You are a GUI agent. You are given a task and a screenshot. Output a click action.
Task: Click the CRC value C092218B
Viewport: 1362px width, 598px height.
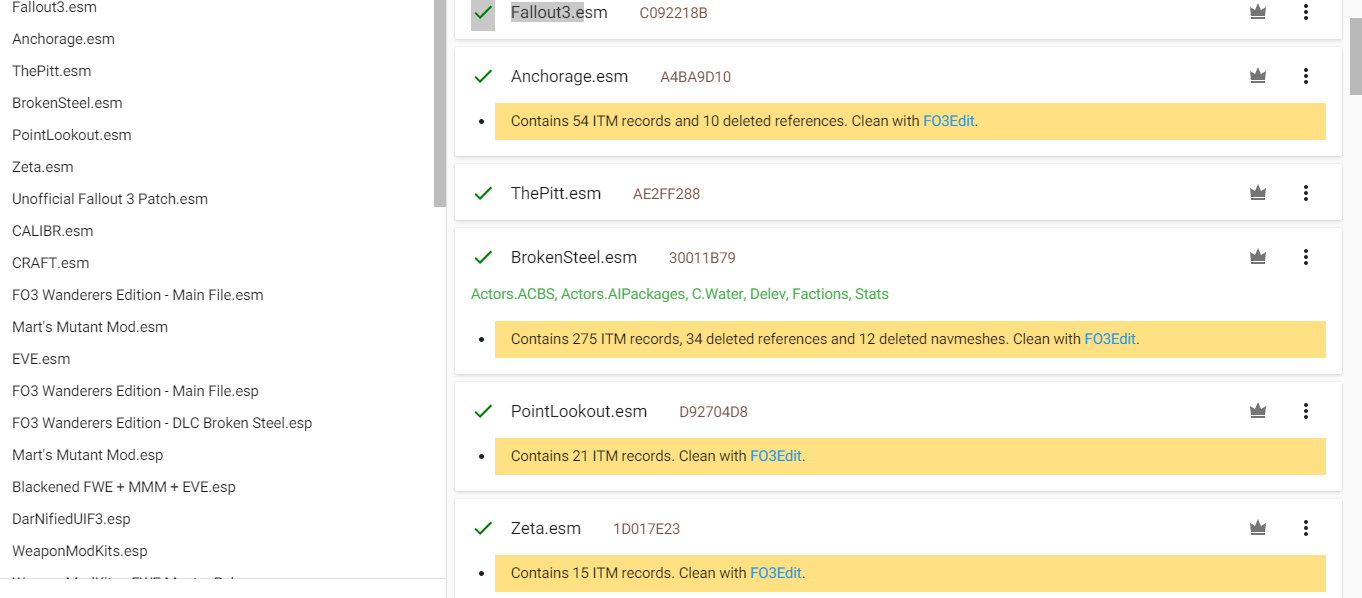coord(674,13)
